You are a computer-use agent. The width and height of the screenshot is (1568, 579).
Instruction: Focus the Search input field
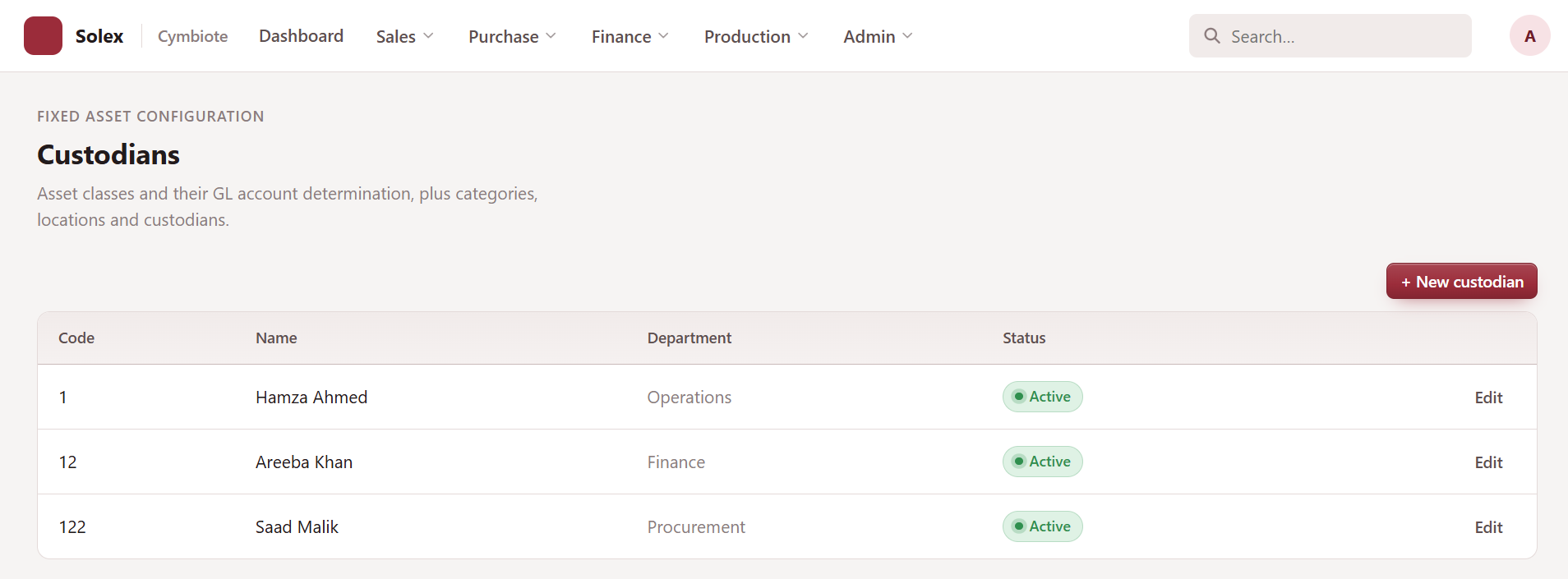pos(1330,36)
